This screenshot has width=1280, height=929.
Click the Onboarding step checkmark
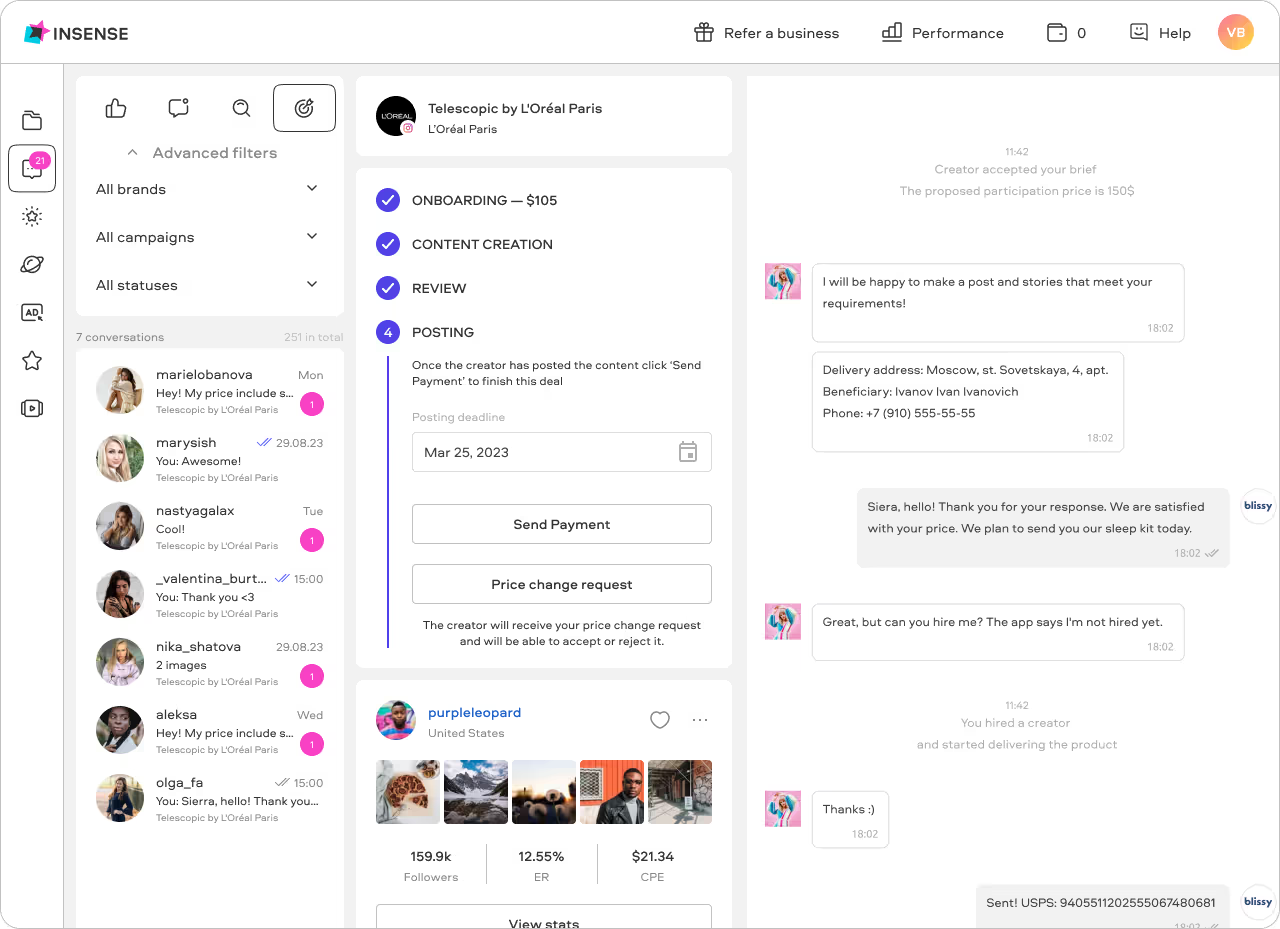pos(388,200)
